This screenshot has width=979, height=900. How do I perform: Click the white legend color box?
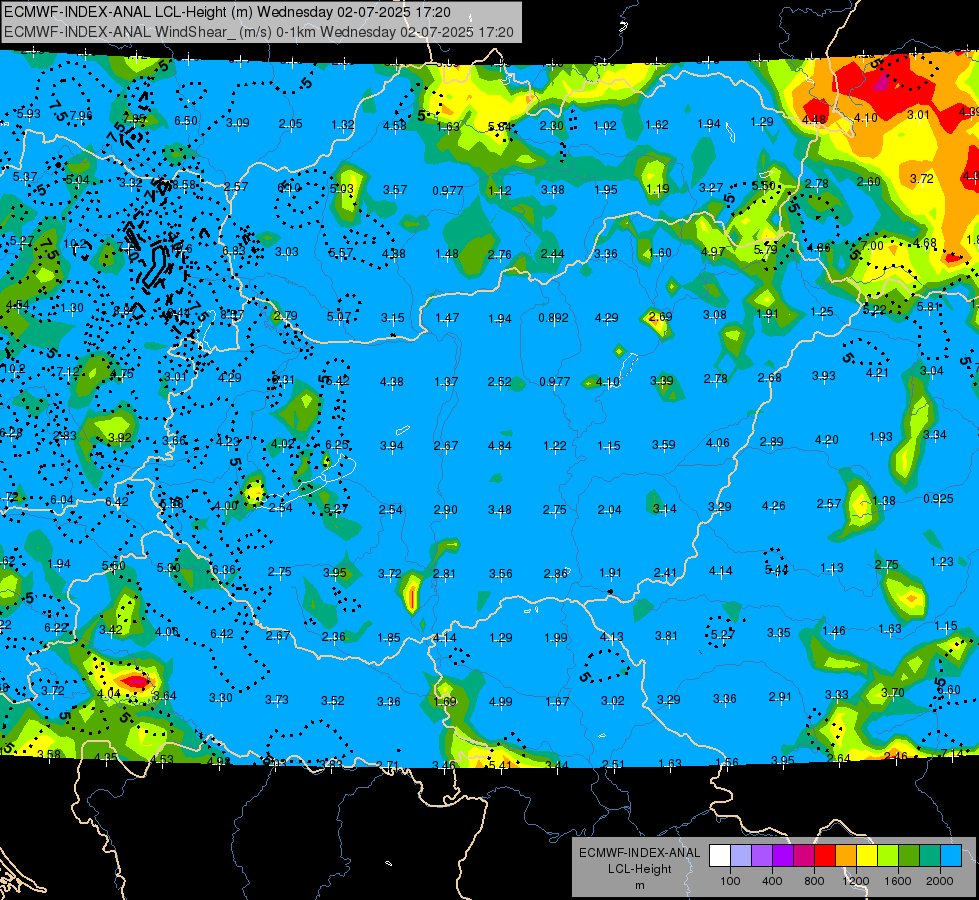click(x=720, y=856)
